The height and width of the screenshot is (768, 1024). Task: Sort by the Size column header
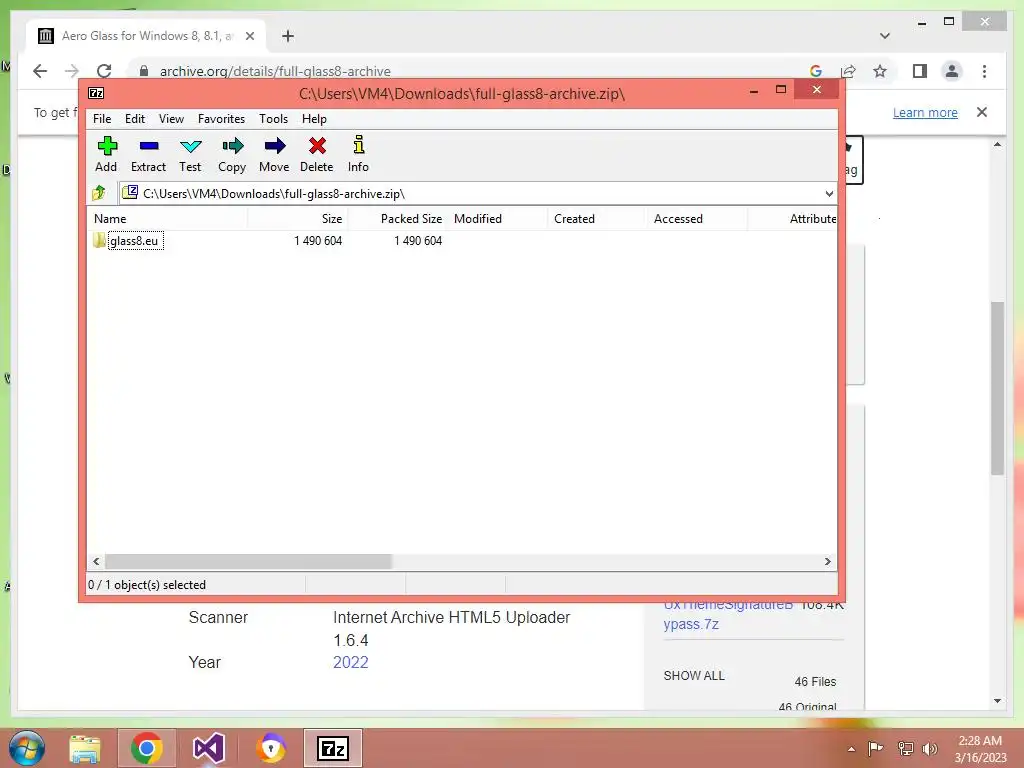coord(298,219)
